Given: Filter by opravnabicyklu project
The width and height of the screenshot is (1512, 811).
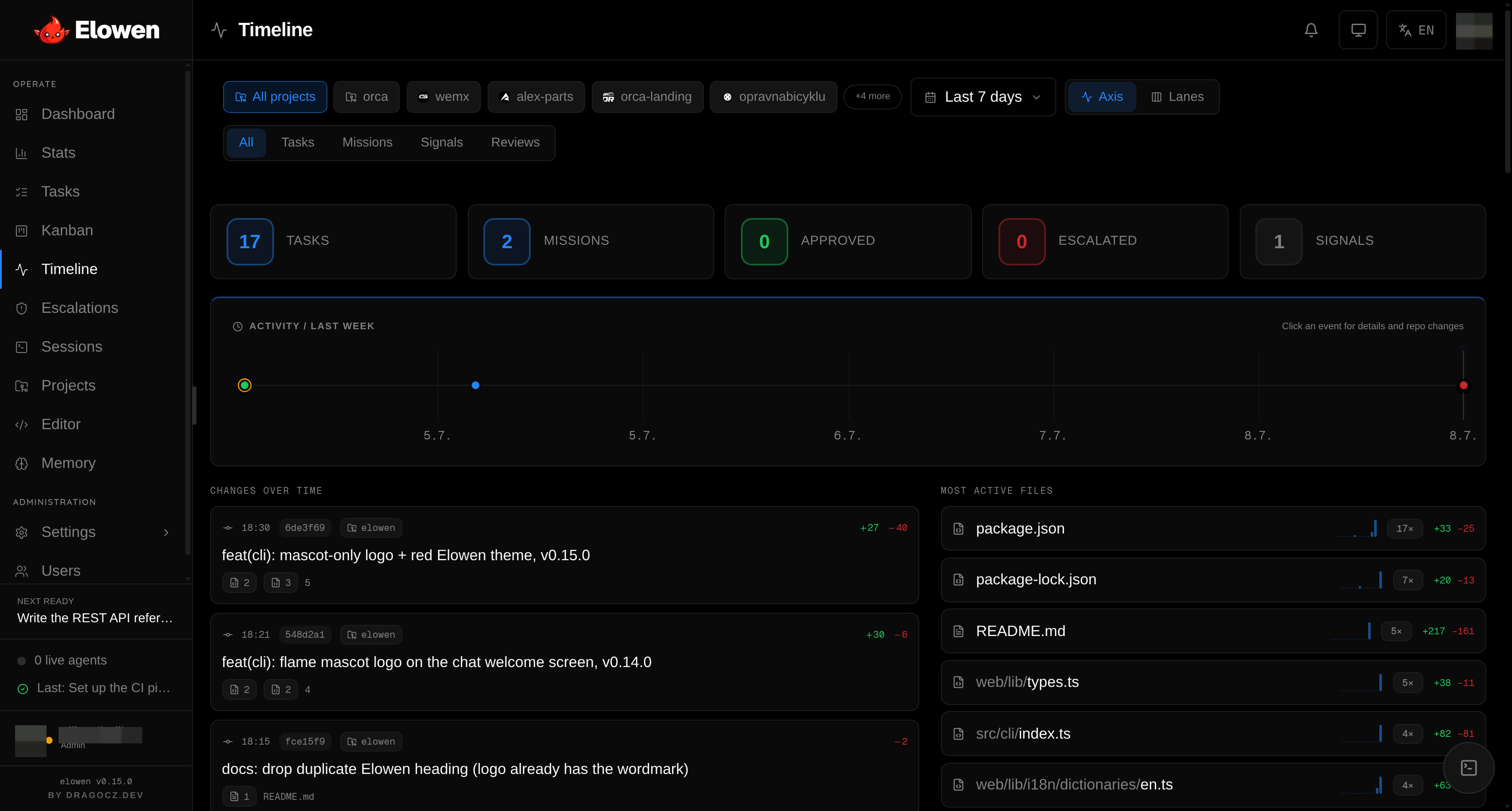Looking at the screenshot, I should click(774, 97).
